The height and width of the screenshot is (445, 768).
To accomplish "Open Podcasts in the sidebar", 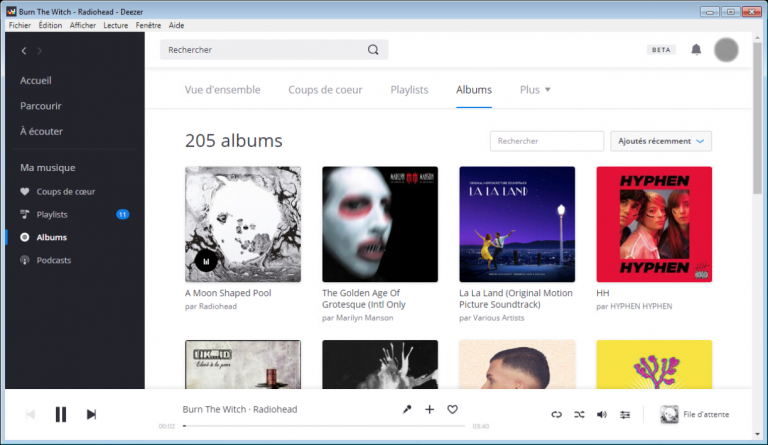I will pos(54,260).
